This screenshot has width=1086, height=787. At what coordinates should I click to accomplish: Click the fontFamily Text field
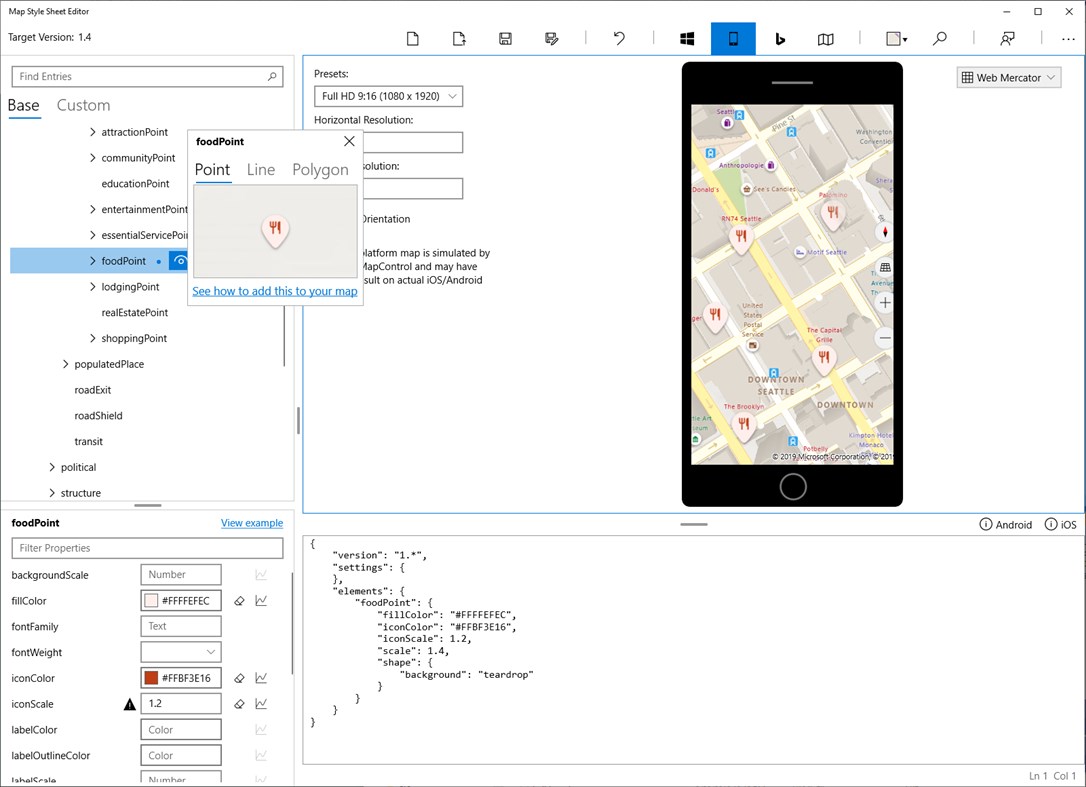pos(181,626)
